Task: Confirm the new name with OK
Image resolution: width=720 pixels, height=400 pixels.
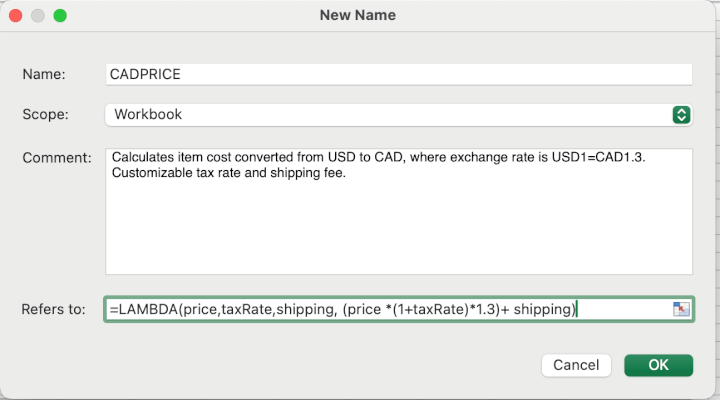Action: 658,365
